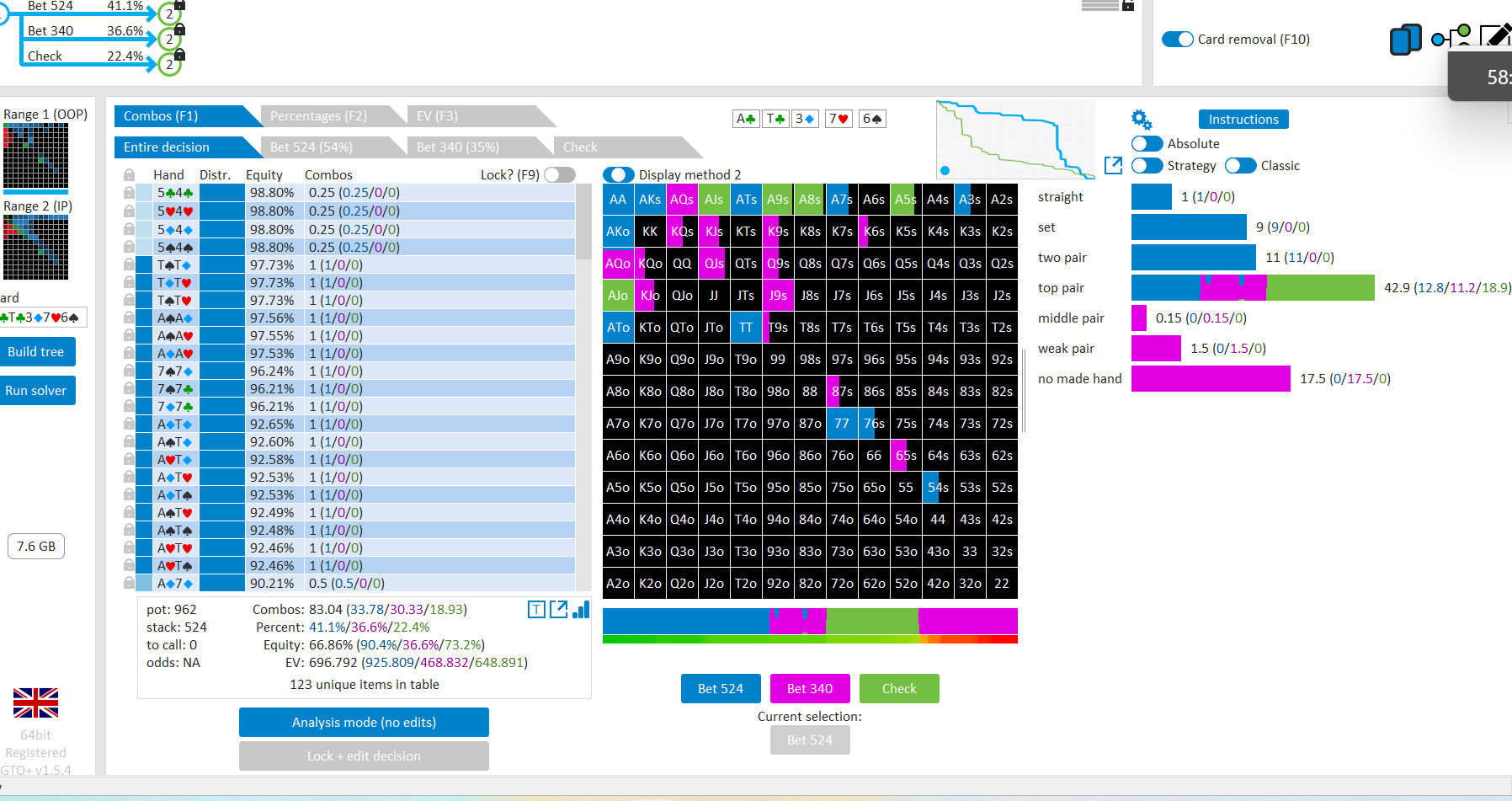Select the Bet 340 (35%) tab
Screen dimensions: 1512x801
click(480, 147)
